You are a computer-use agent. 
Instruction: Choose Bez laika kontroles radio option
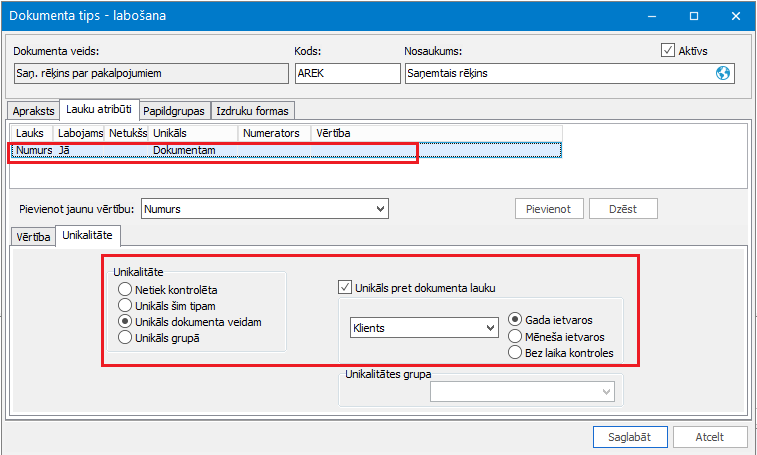tap(515, 352)
